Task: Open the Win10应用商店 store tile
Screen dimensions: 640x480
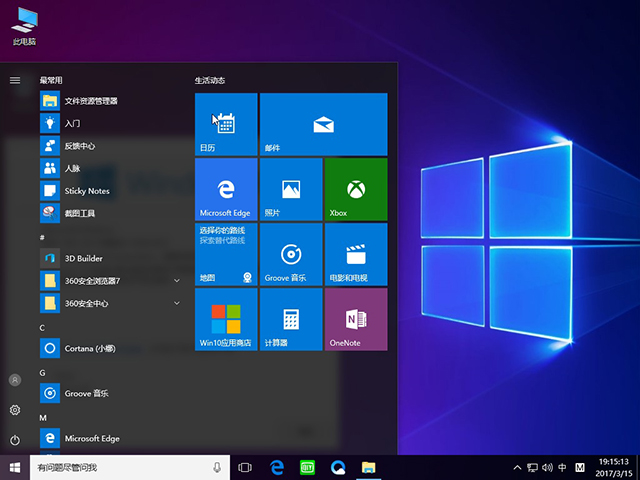Action: [x=226, y=319]
